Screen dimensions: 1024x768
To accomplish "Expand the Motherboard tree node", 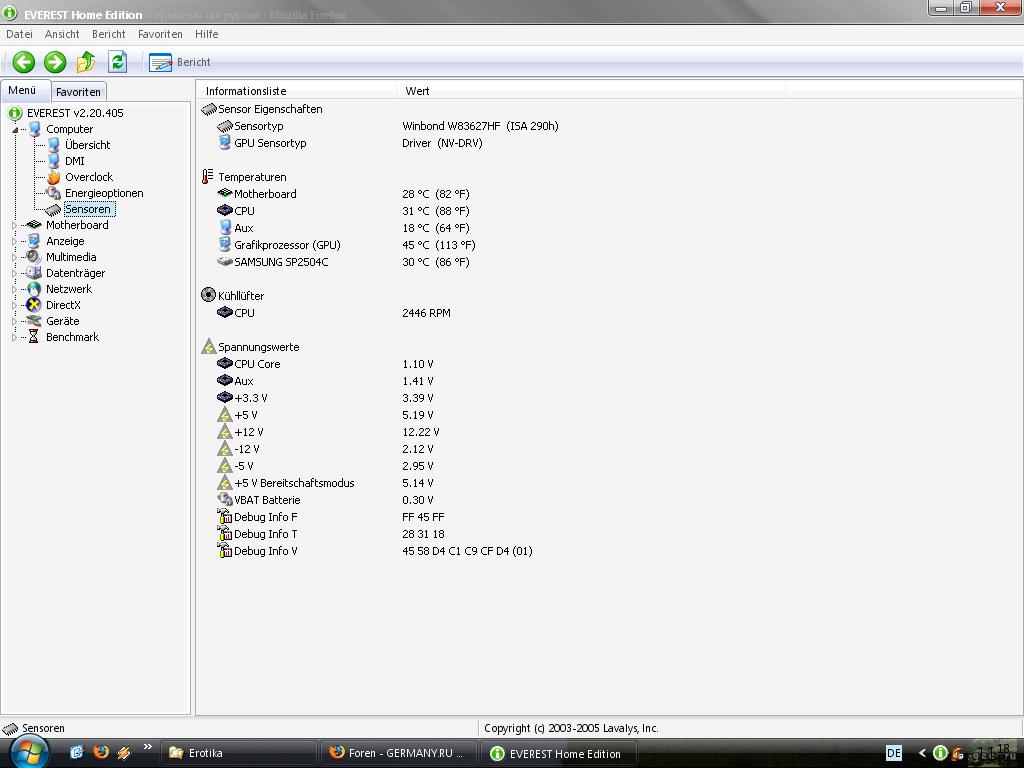I will [x=14, y=225].
